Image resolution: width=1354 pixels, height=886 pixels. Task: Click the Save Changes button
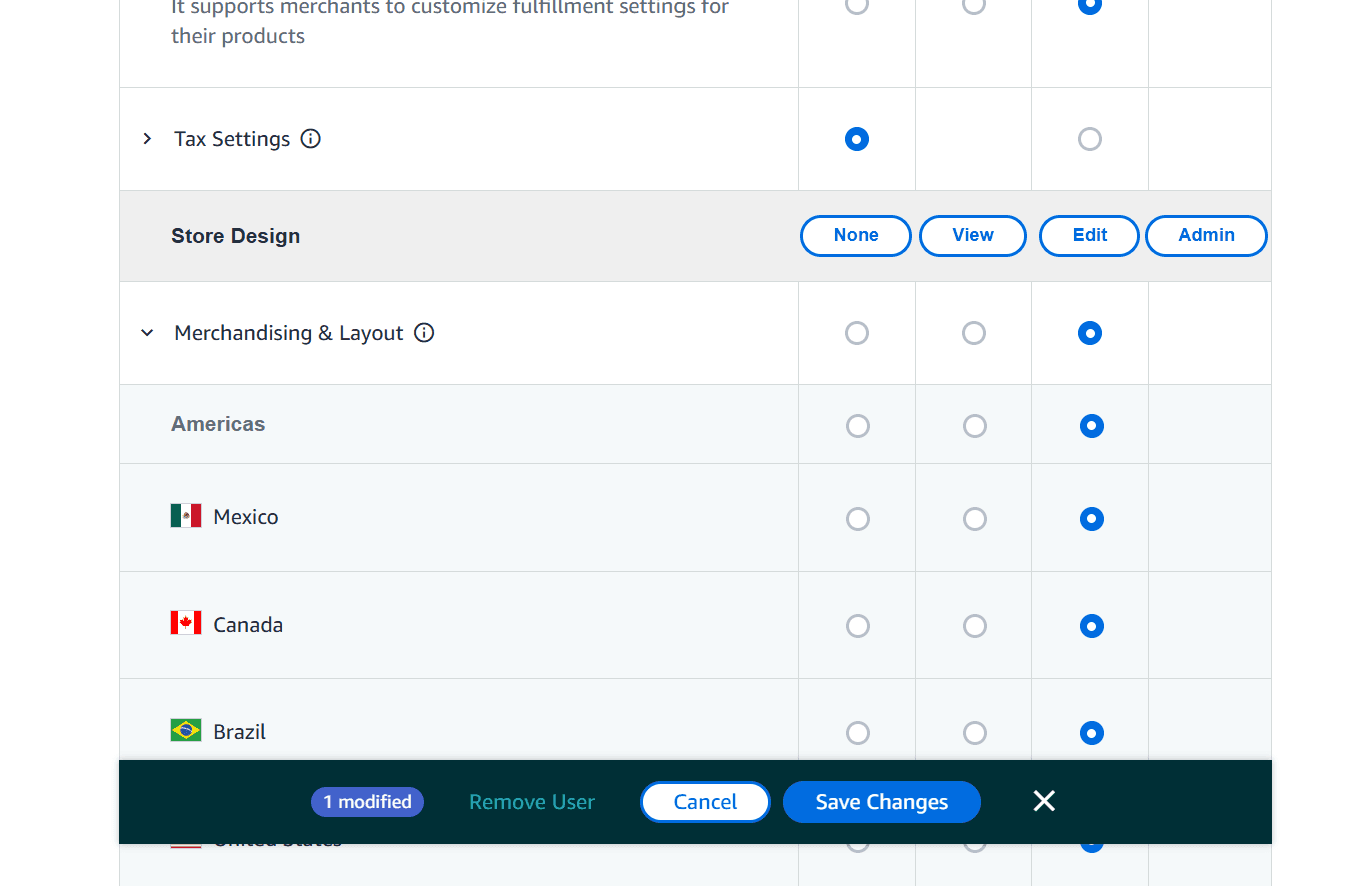click(882, 802)
